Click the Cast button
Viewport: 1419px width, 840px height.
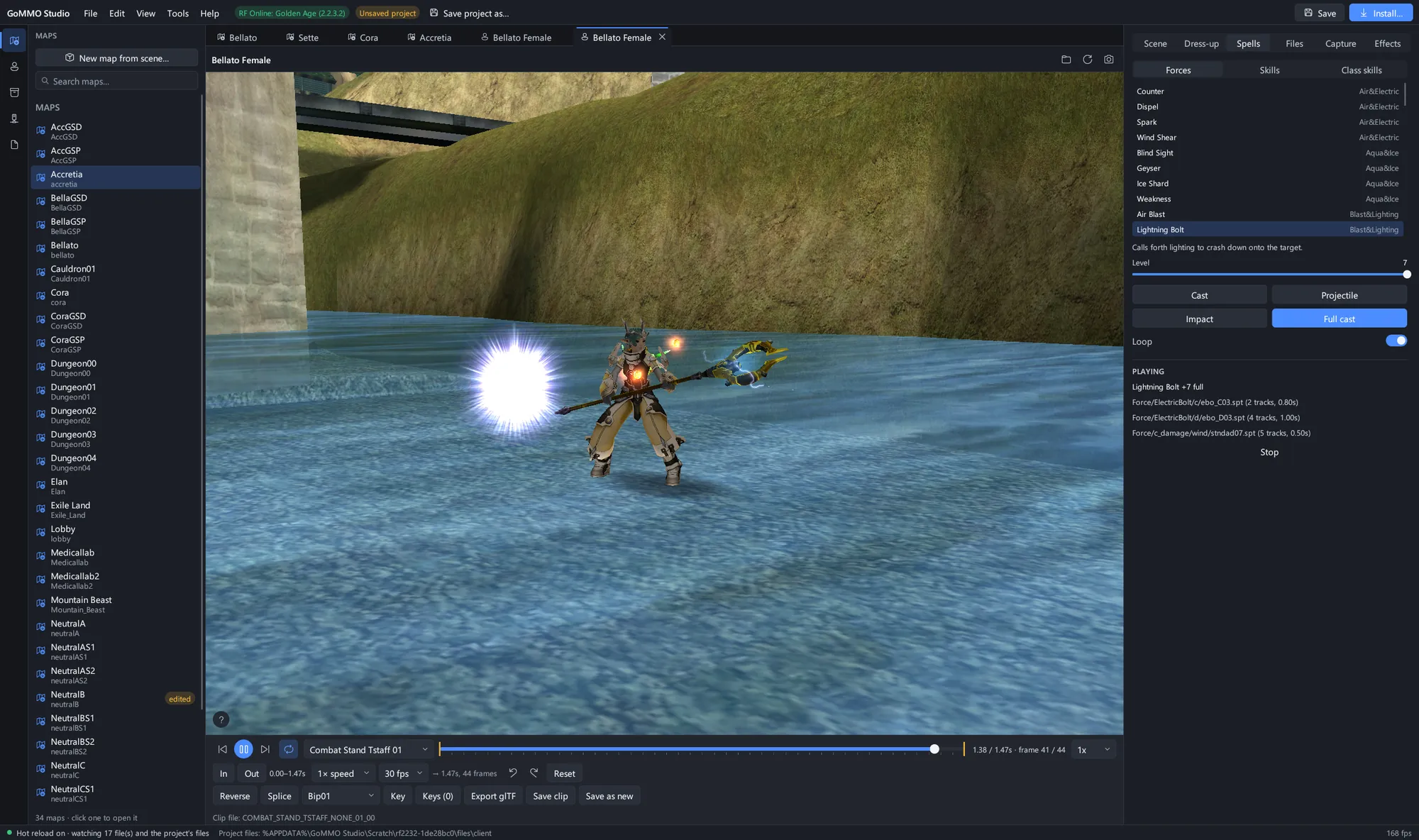(1199, 295)
